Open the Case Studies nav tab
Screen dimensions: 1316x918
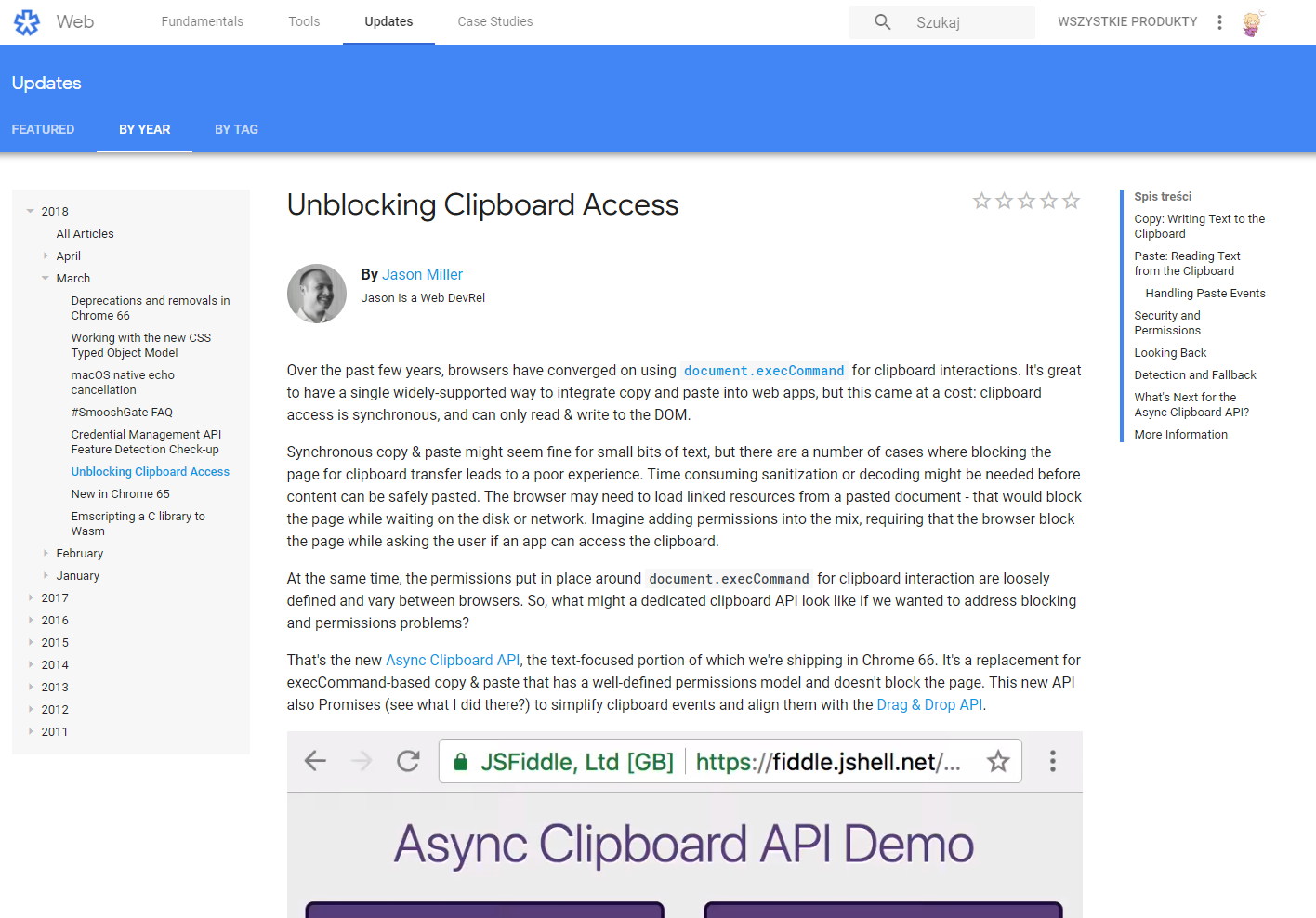click(x=495, y=21)
